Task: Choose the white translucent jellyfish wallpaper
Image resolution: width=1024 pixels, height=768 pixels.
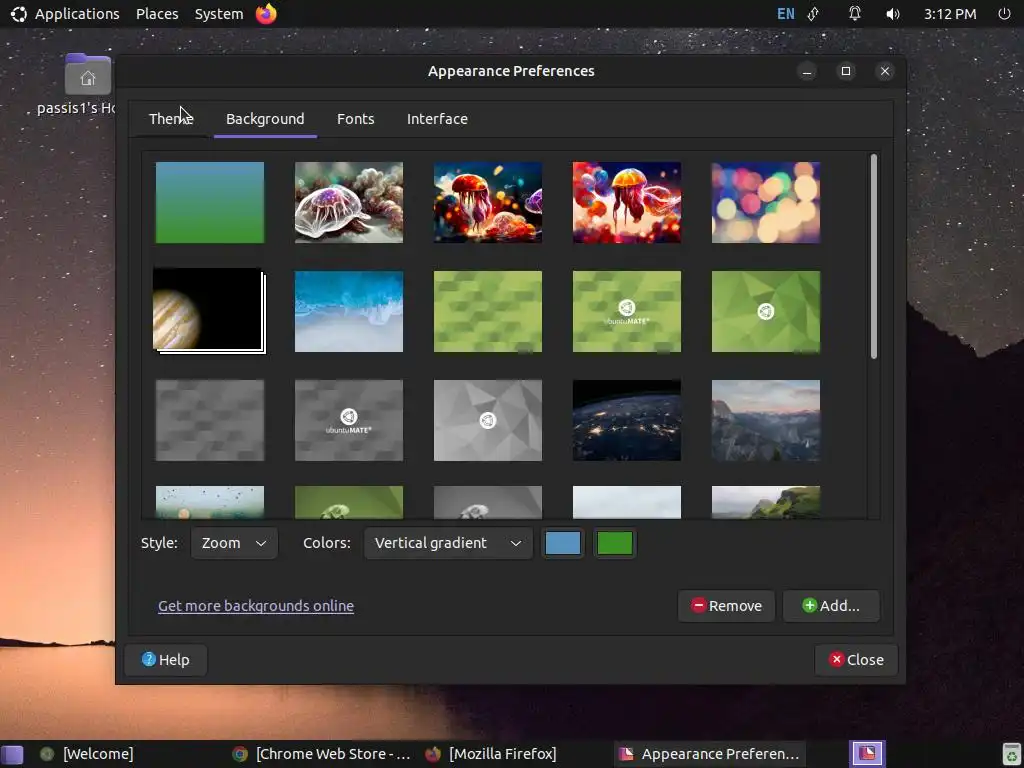Action: coord(349,202)
